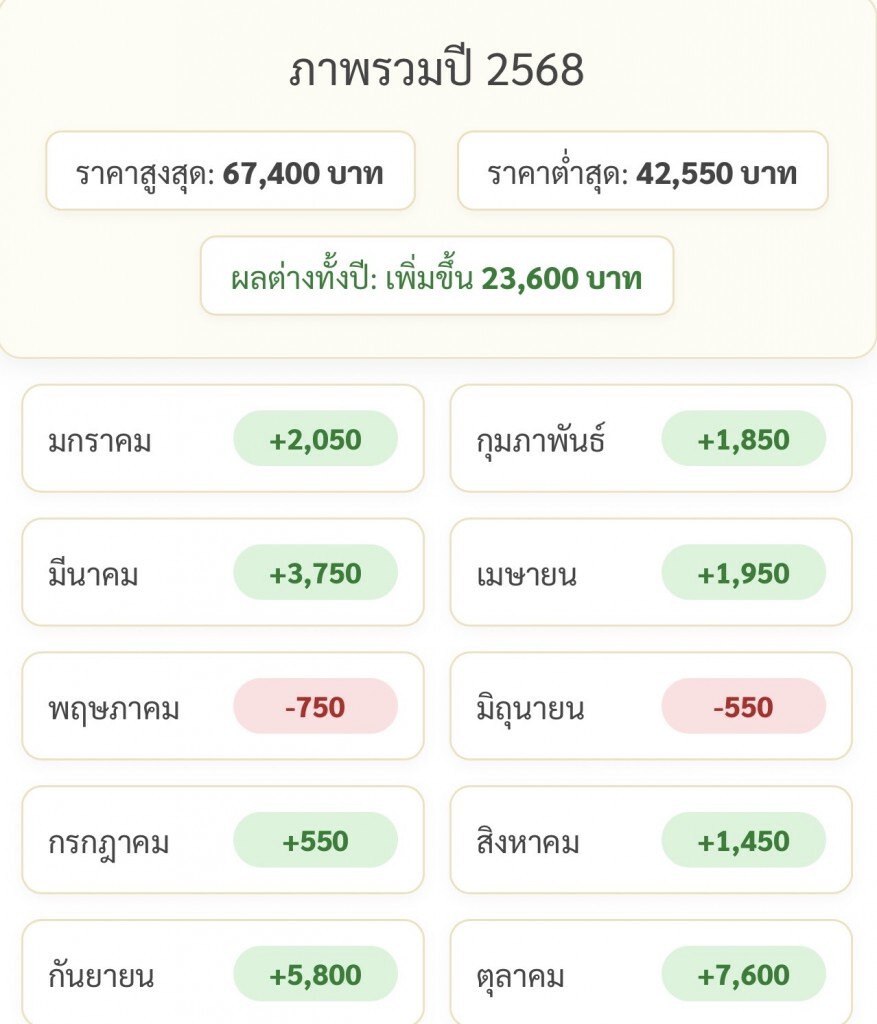Click the red -550 badge

[x=744, y=707]
